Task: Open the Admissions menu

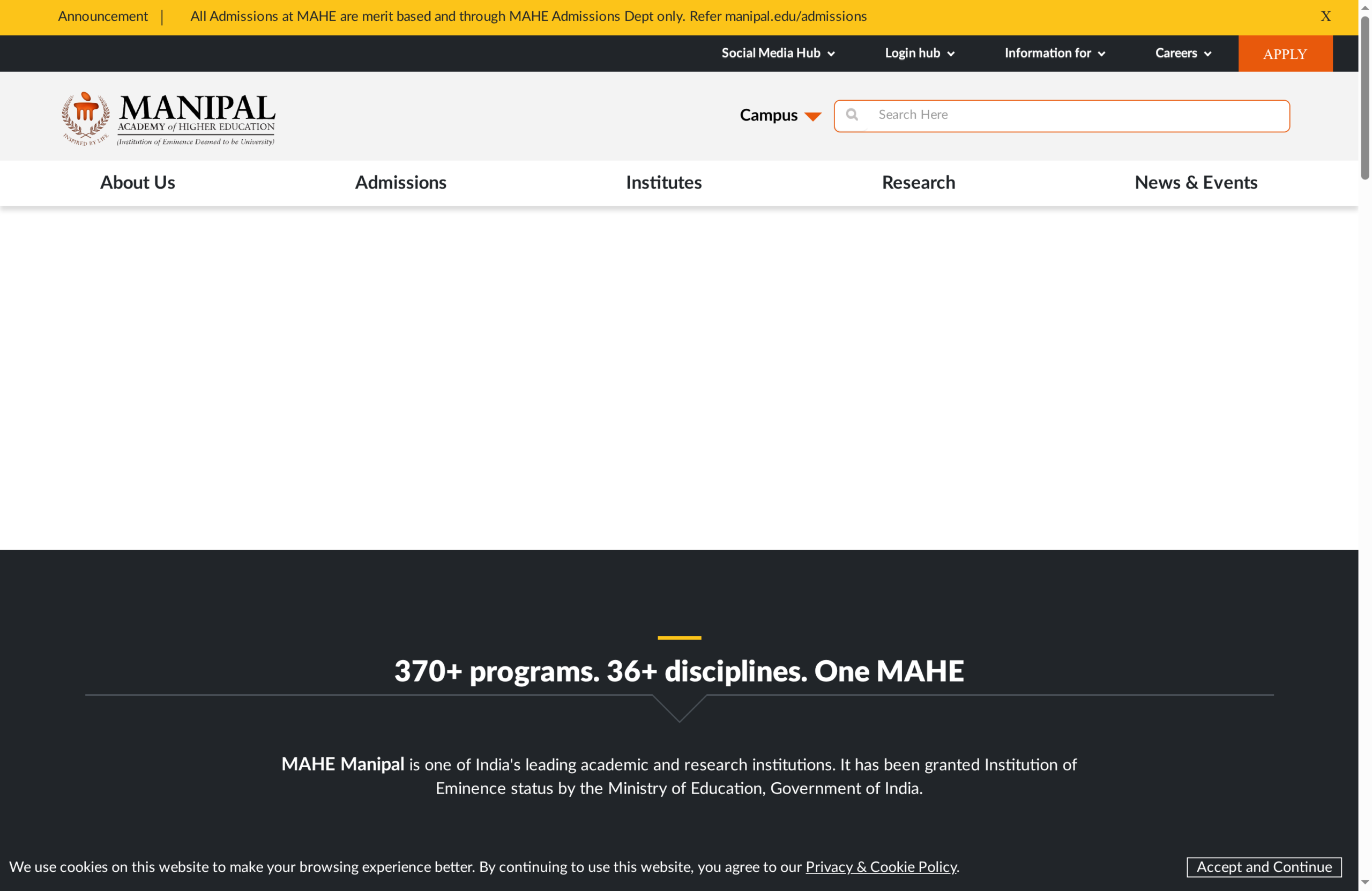Action: click(401, 183)
